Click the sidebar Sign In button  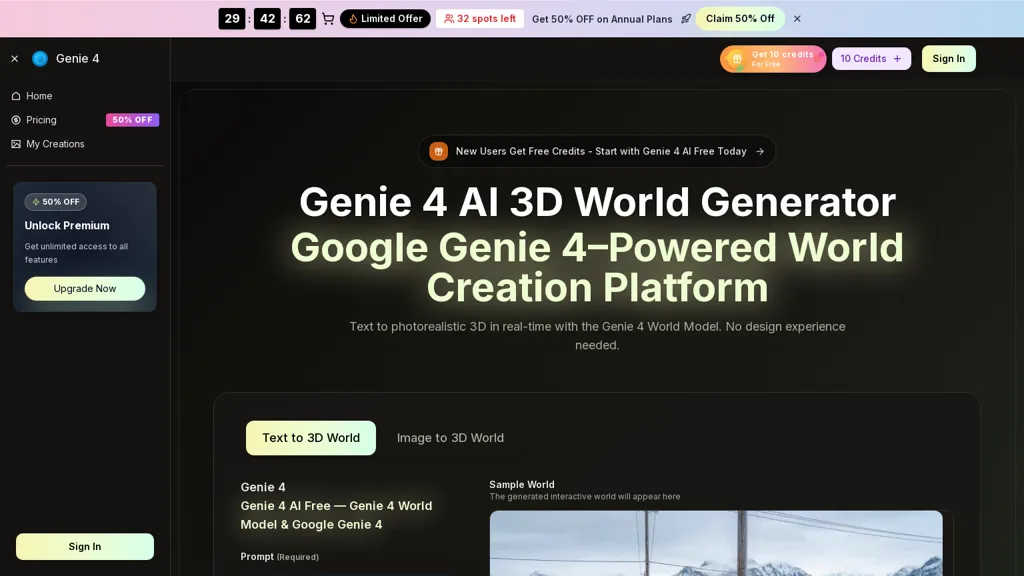[85, 547]
